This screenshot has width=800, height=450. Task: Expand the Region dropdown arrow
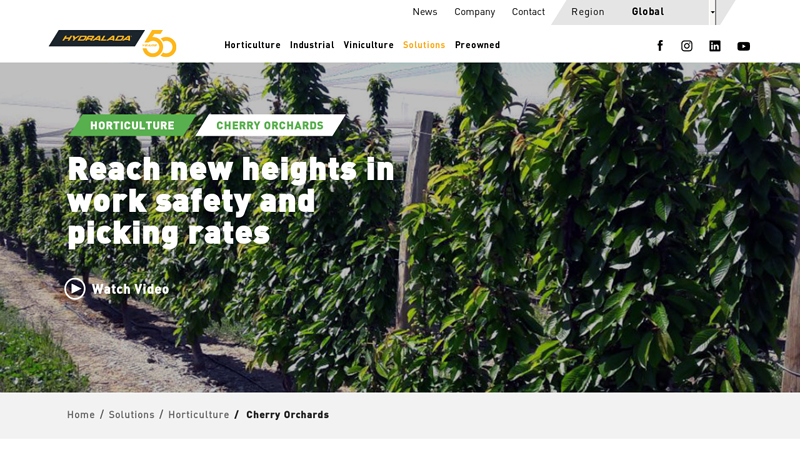tap(713, 12)
